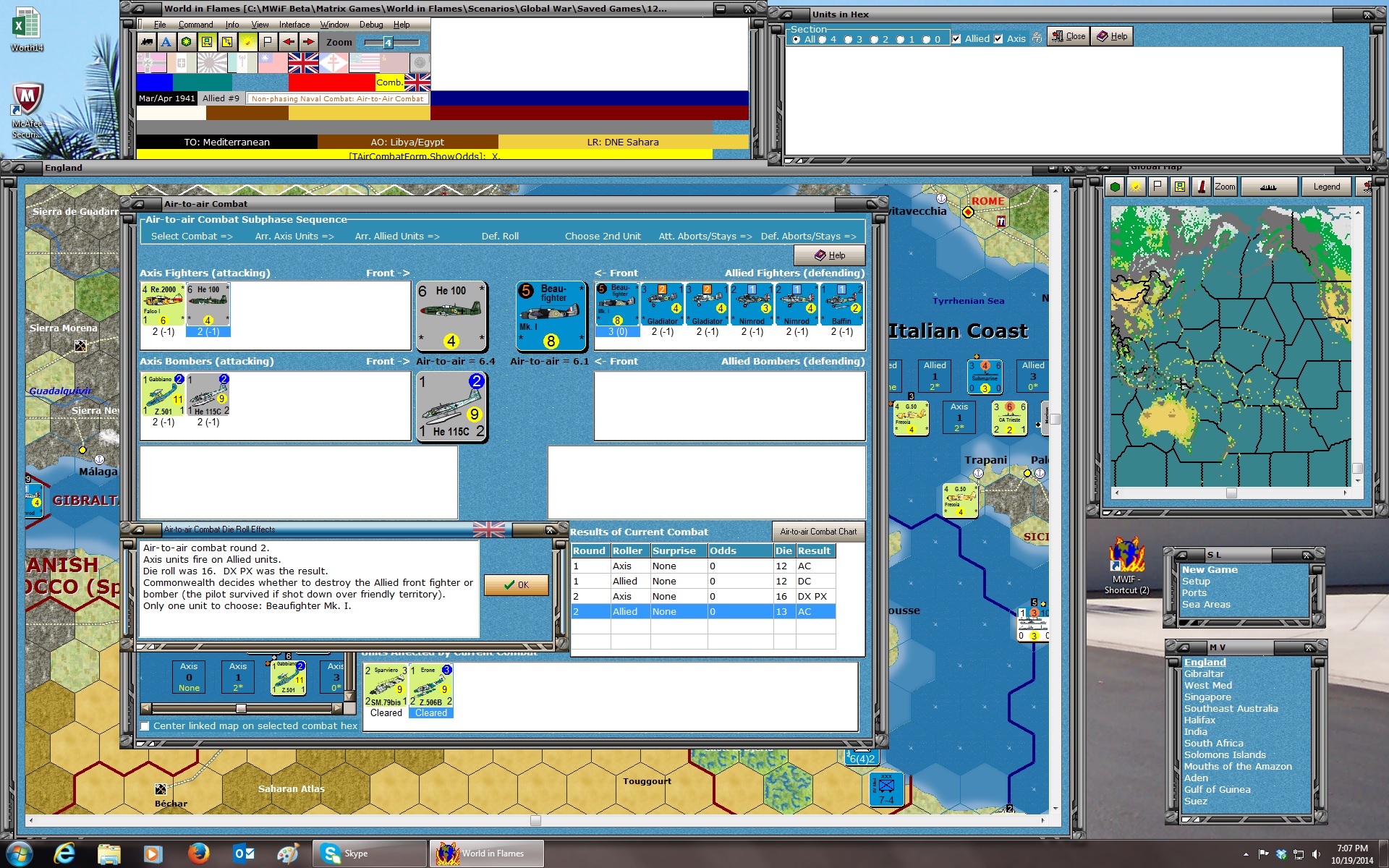The image size is (1389, 868).
Task: Select Gibraltar in the M V list
Action: (x=1204, y=674)
